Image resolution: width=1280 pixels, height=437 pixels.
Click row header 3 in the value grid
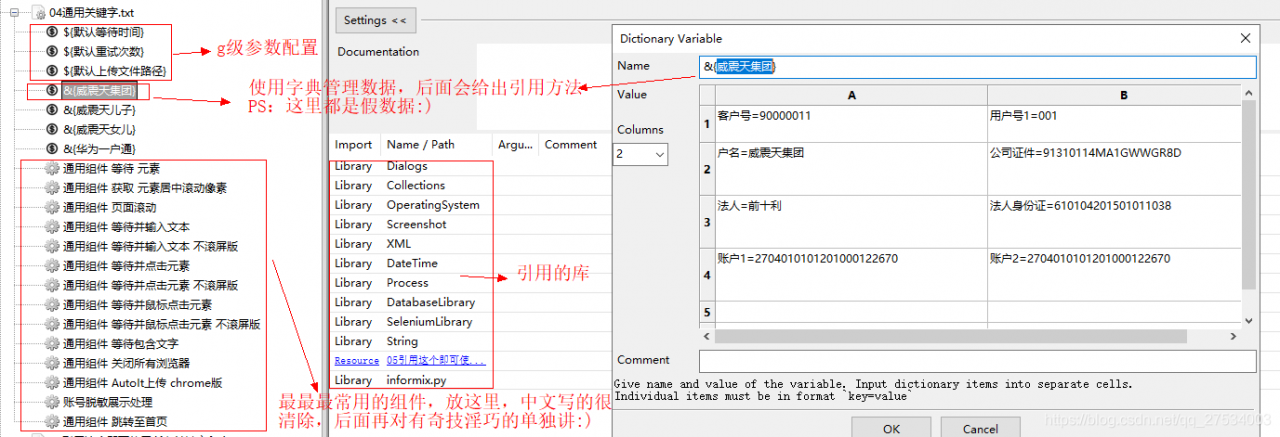(x=707, y=222)
